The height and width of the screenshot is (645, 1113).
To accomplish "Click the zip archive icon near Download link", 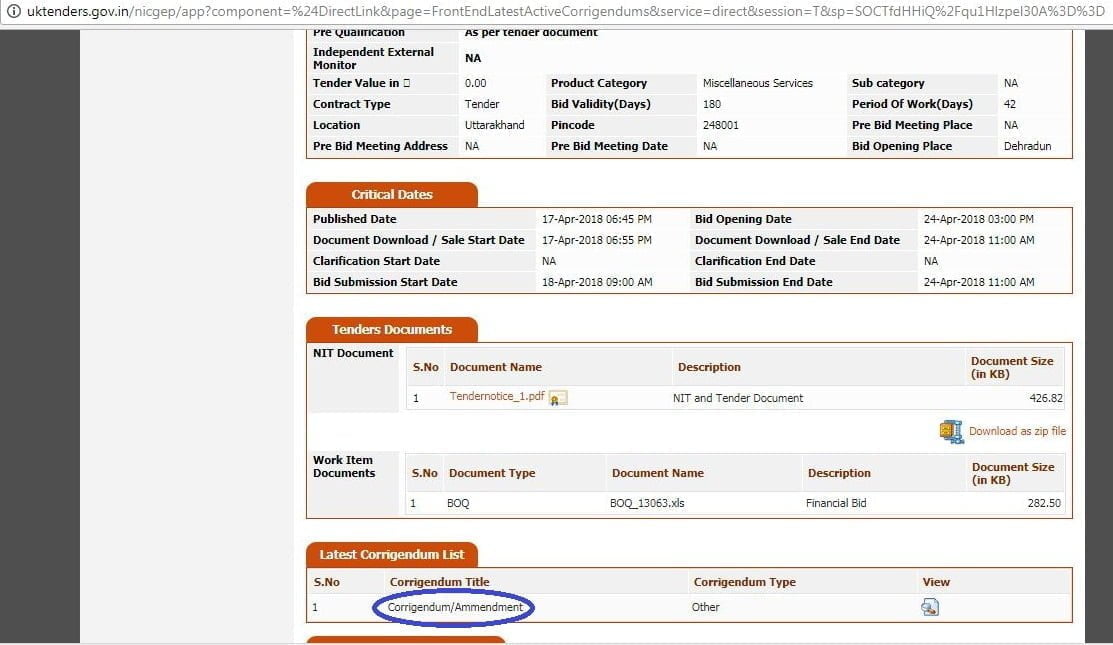I will coord(950,430).
